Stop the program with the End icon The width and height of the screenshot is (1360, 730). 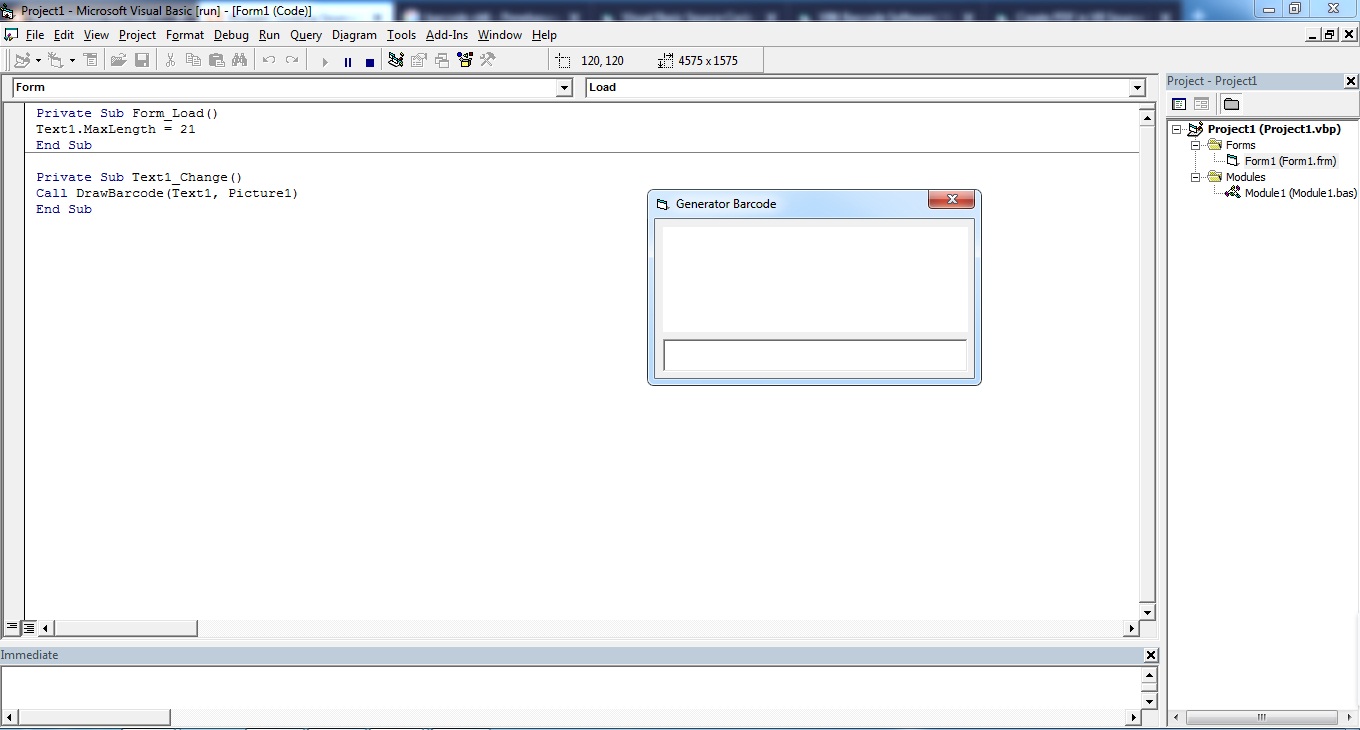[x=370, y=61]
